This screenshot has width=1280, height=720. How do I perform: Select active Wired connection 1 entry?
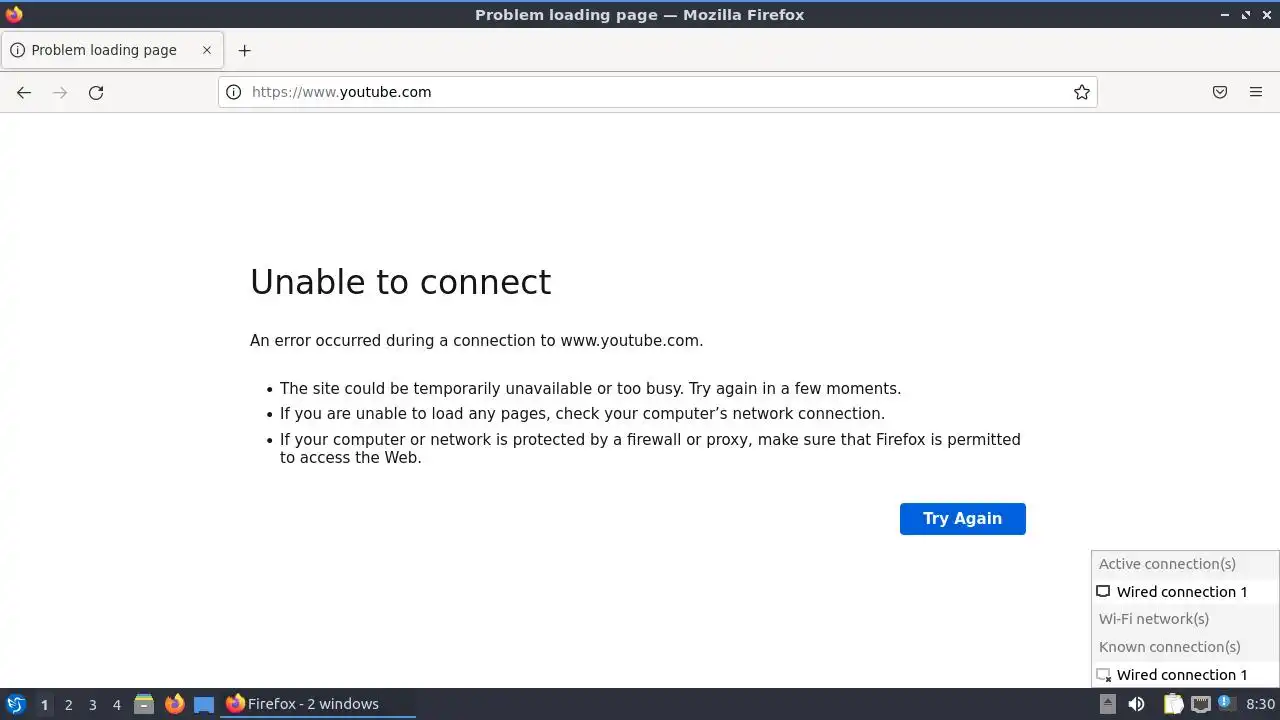1185,592
